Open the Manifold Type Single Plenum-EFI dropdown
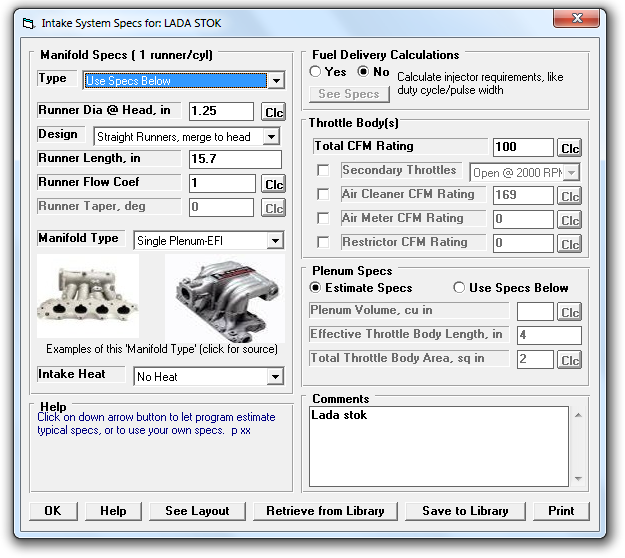 (276, 241)
